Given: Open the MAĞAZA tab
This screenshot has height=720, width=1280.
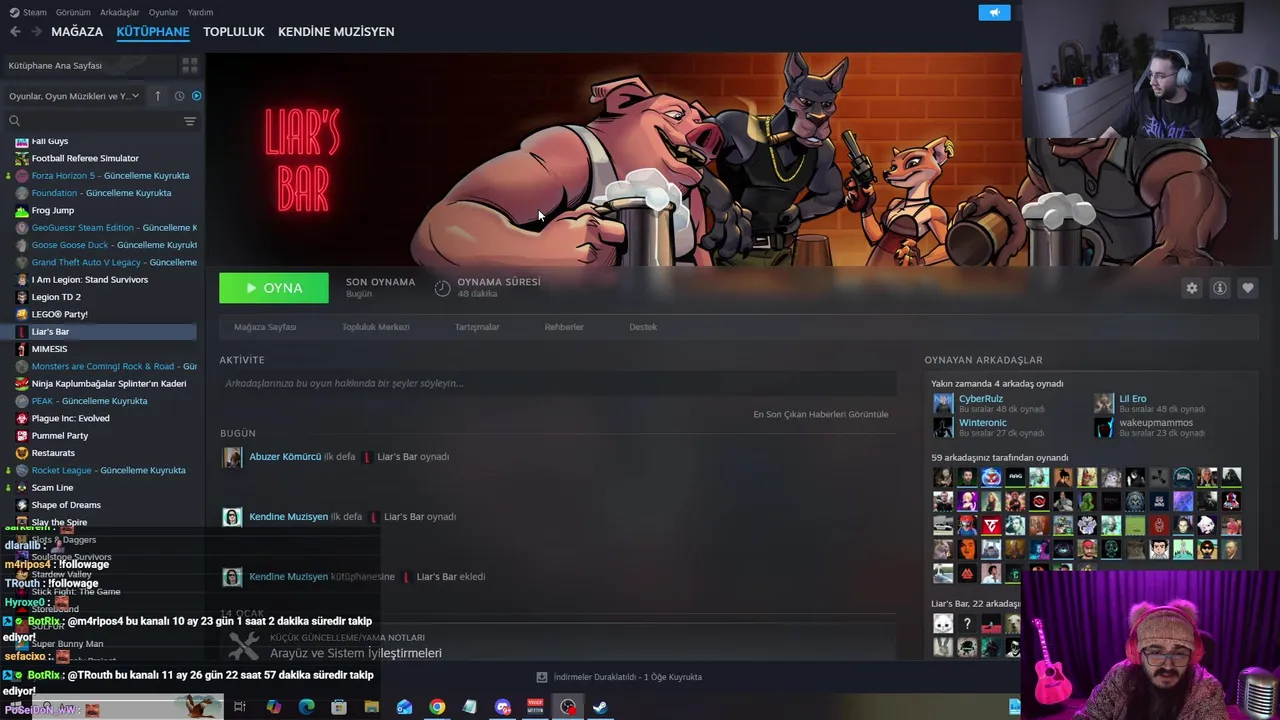Looking at the screenshot, I should click(x=77, y=32).
